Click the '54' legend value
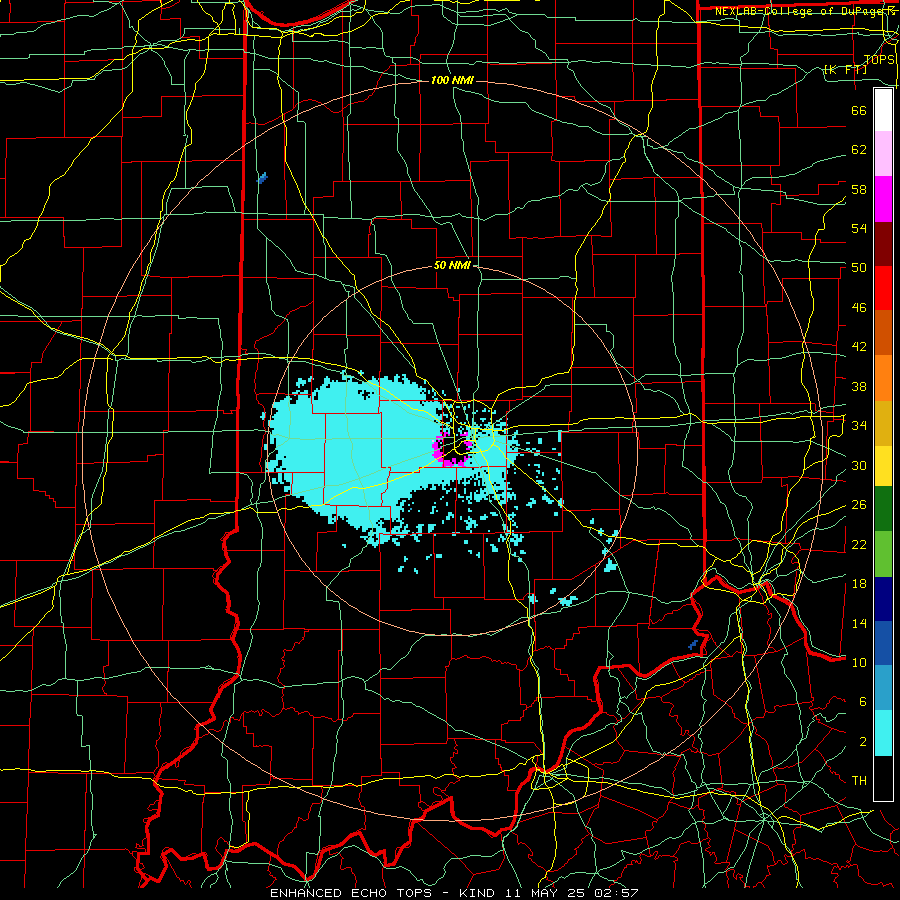 859,228
